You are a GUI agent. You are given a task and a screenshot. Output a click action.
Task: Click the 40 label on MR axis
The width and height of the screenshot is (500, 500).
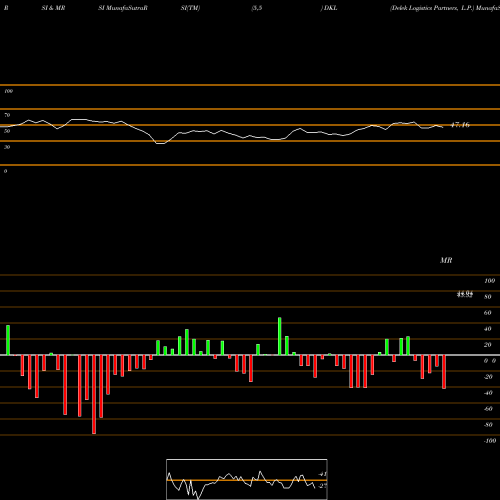(x=487, y=329)
